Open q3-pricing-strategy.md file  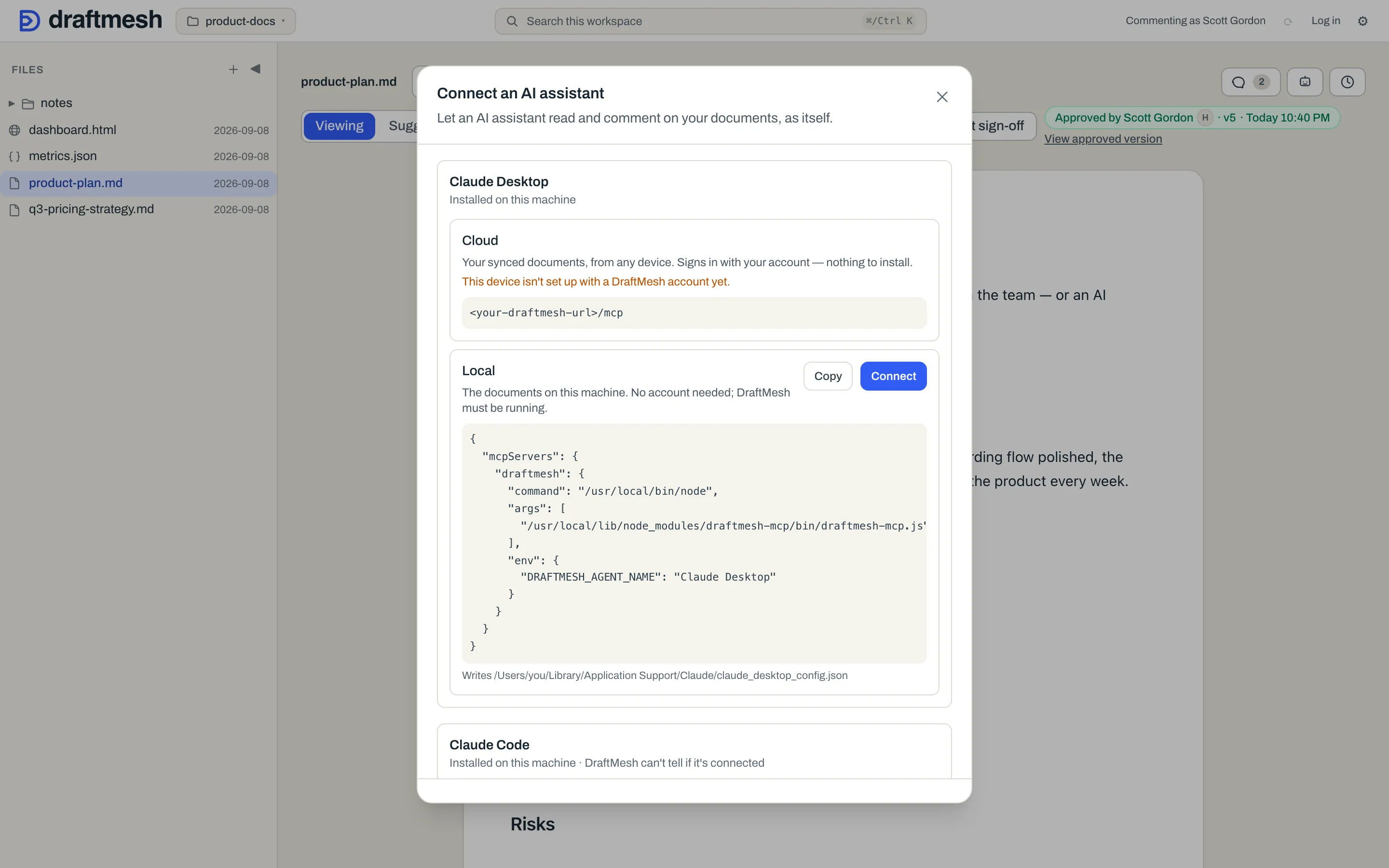pyautogui.click(x=138, y=210)
